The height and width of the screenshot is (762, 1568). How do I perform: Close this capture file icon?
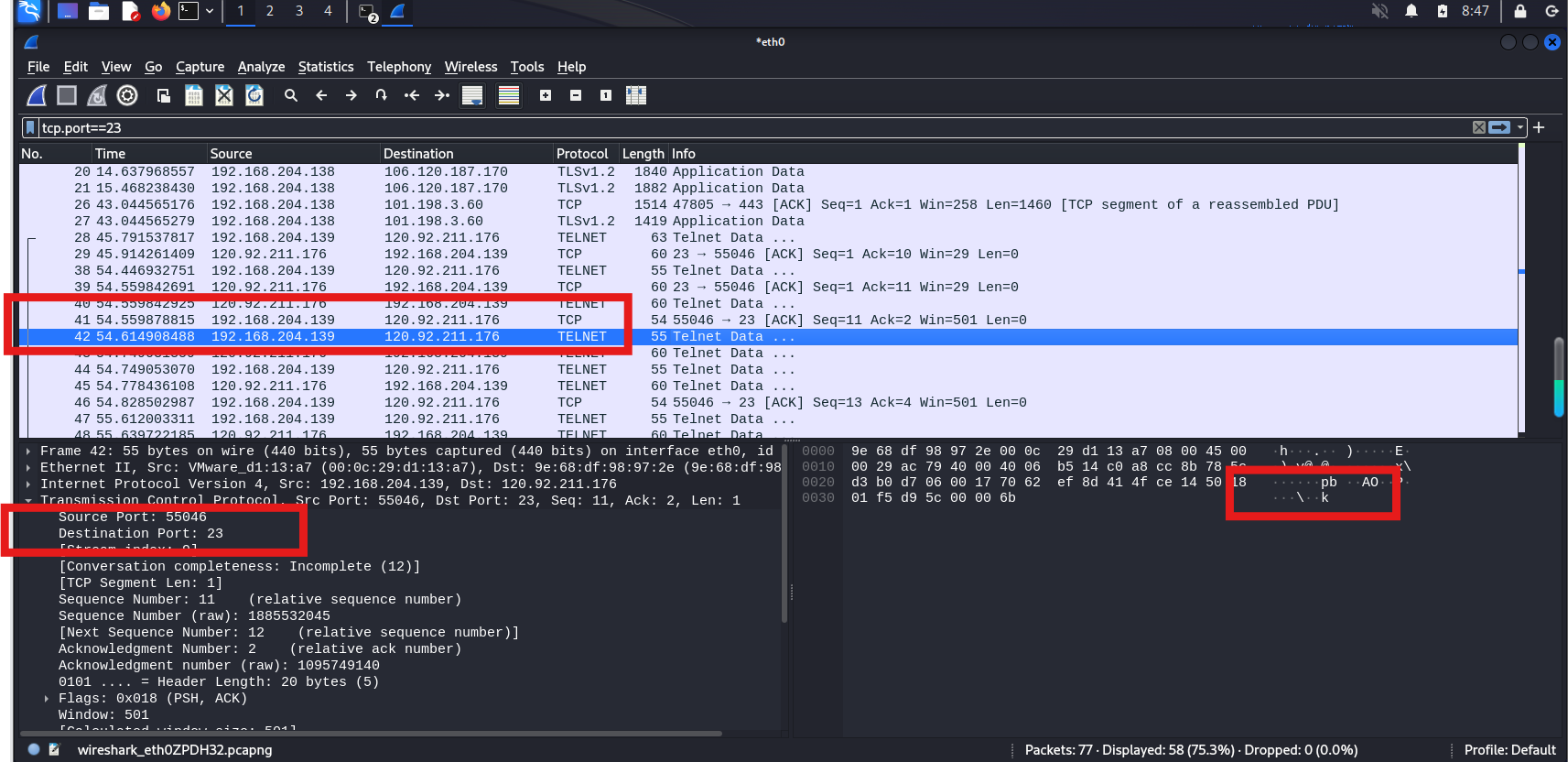(x=224, y=95)
